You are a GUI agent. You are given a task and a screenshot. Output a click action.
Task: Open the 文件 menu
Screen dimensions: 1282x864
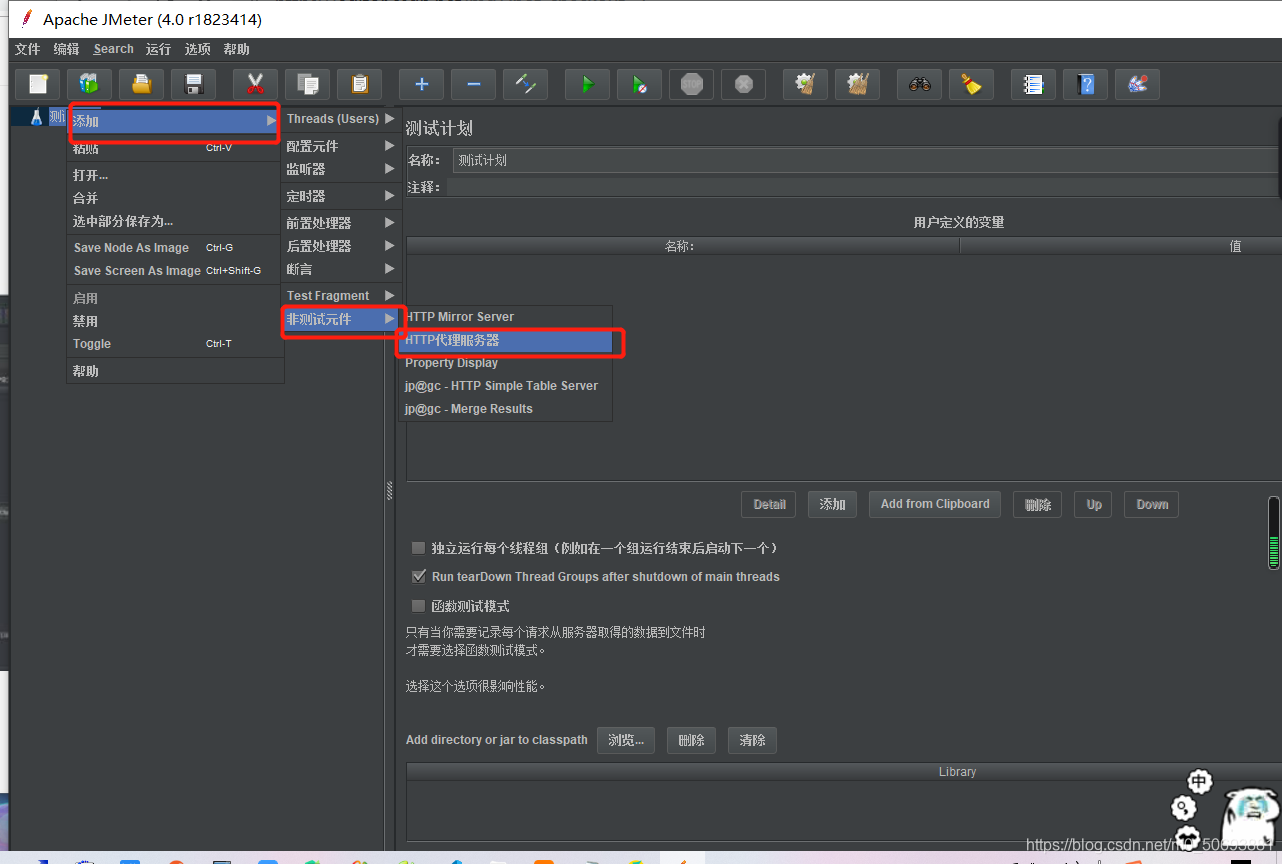point(27,49)
